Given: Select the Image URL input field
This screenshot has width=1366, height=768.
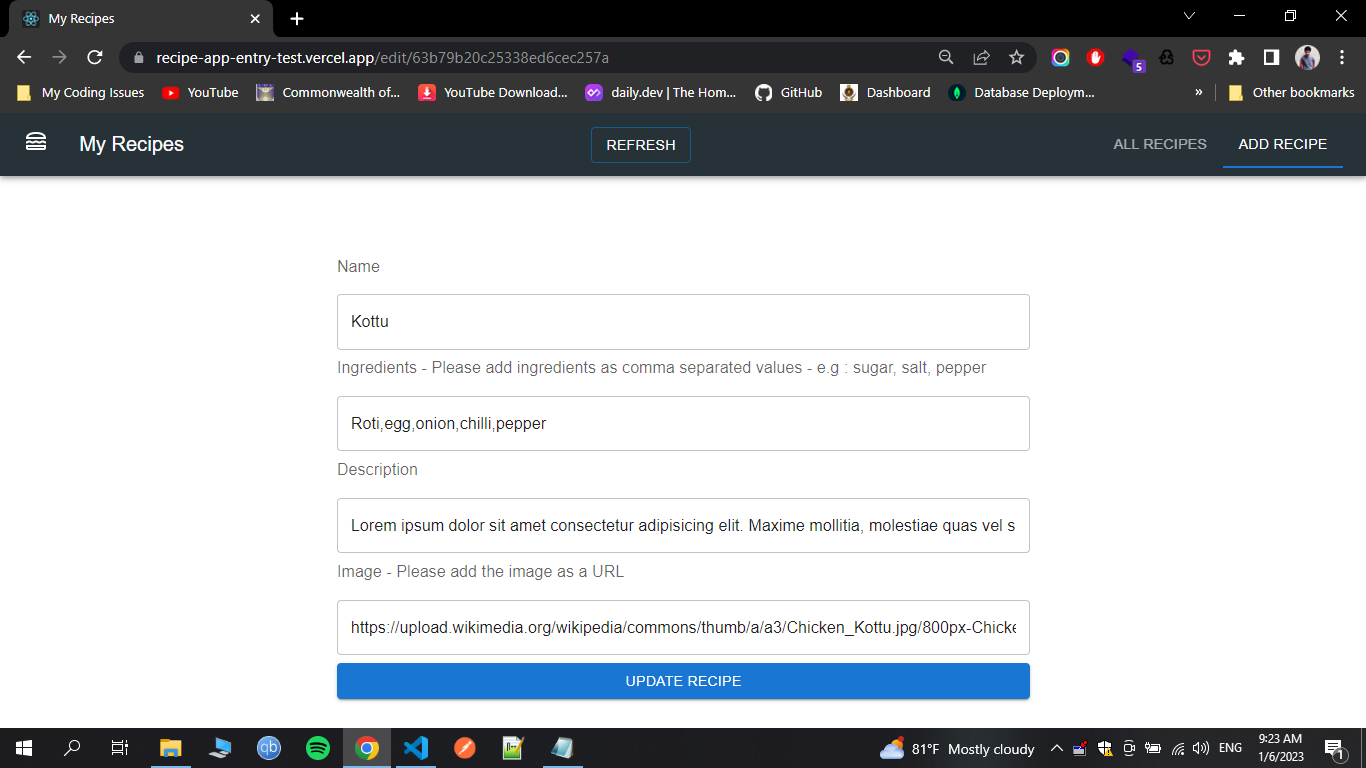Looking at the screenshot, I should tap(683, 627).
